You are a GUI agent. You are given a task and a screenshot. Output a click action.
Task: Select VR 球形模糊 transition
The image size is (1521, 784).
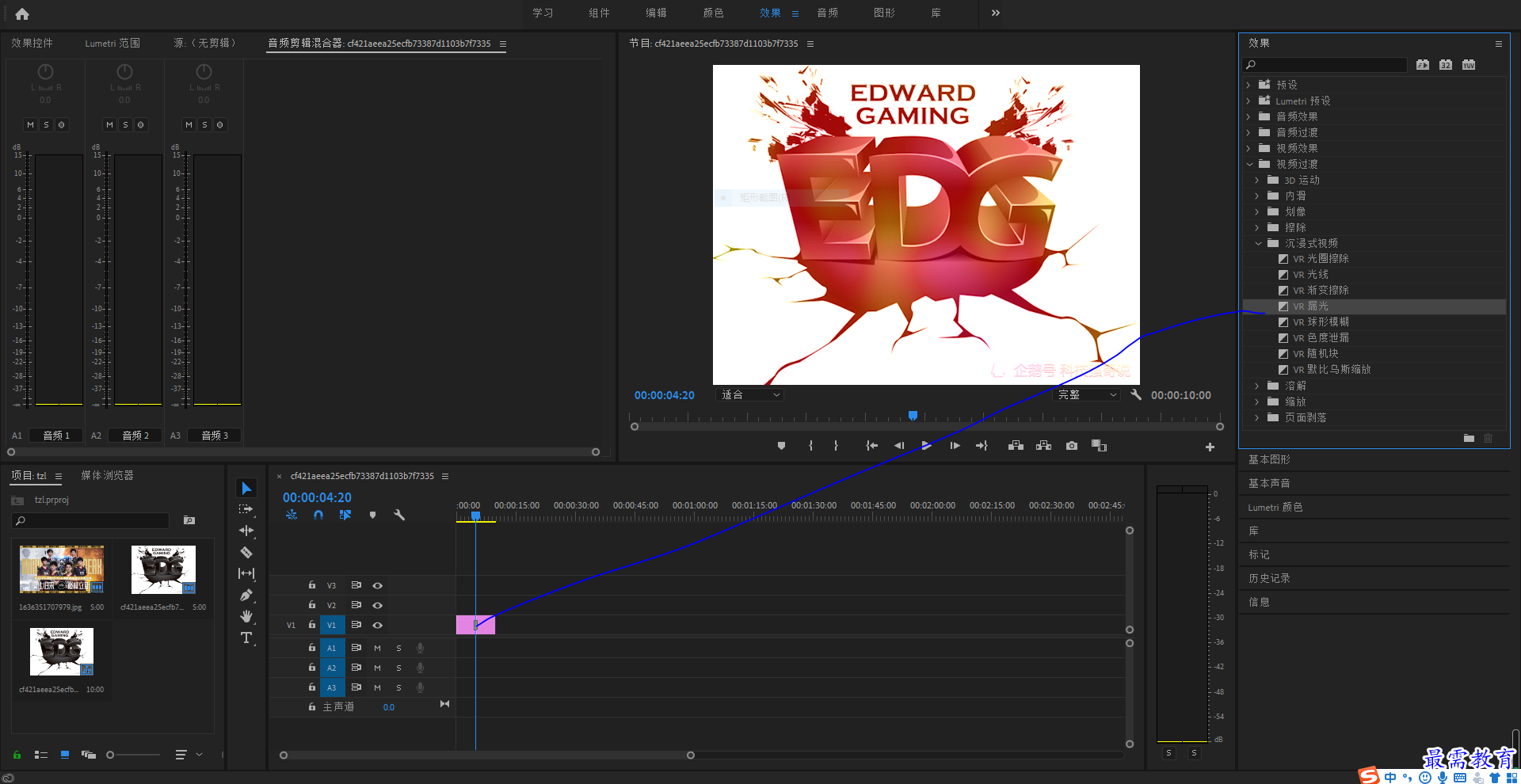(1321, 322)
